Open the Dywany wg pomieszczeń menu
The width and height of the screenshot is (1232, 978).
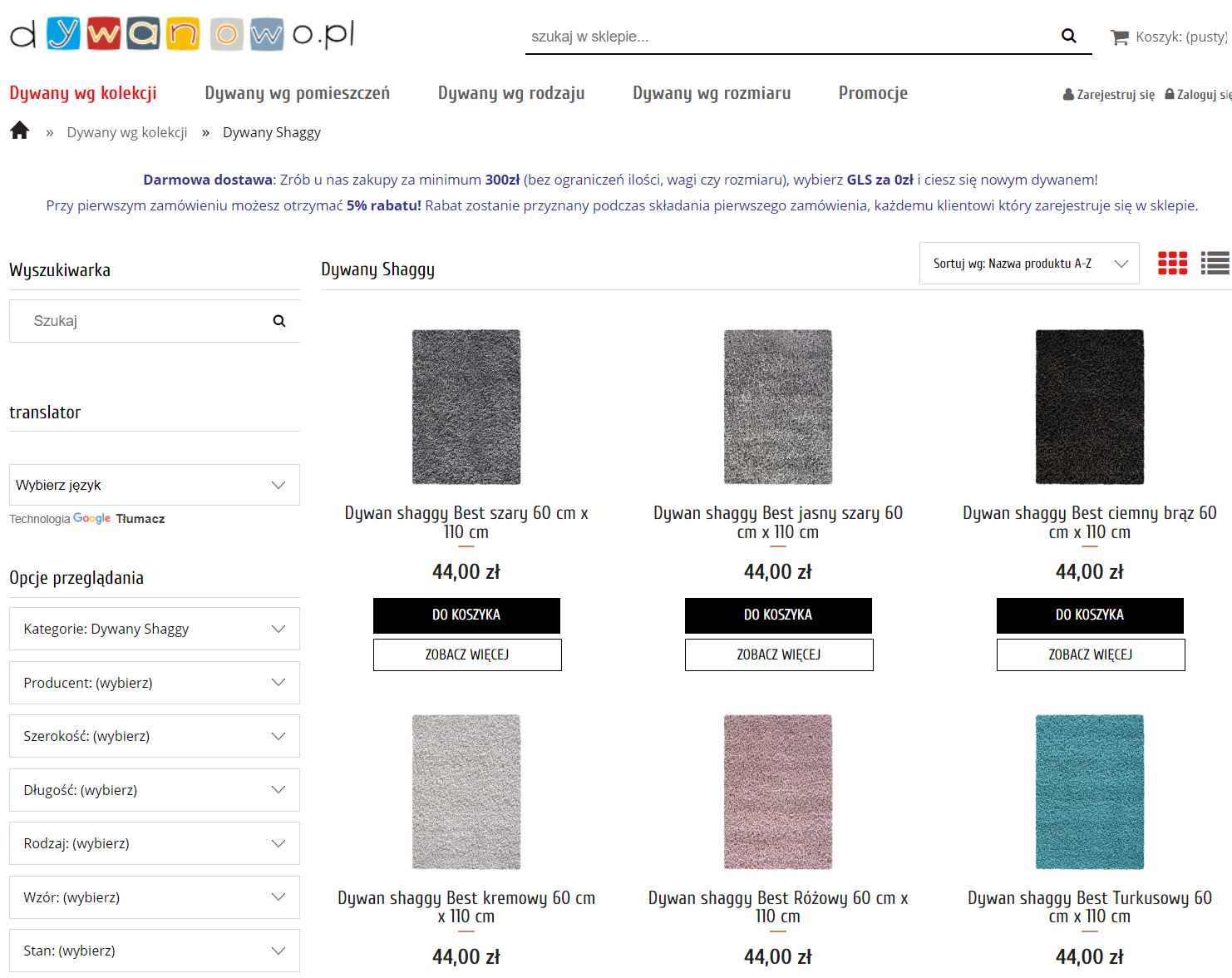point(297,93)
